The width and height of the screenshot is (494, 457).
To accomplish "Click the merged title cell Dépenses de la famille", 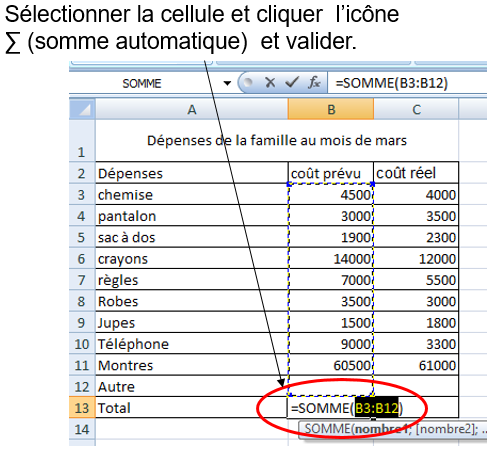I will (277, 140).
